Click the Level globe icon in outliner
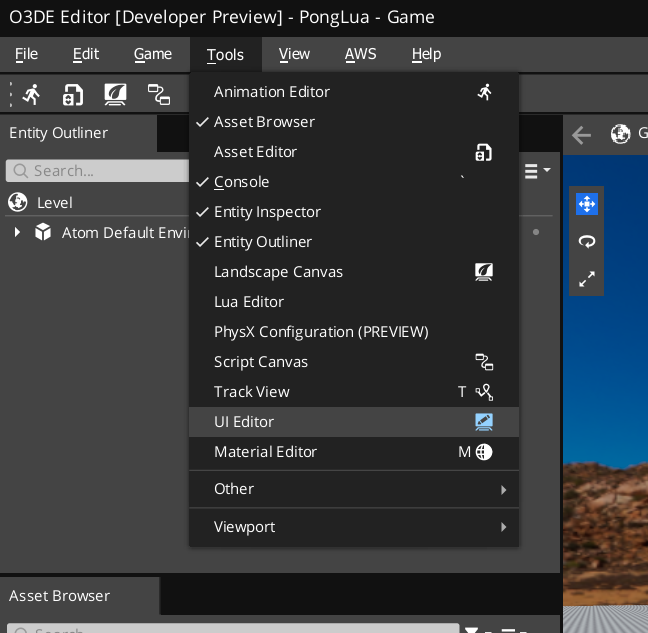The width and height of the screenshot is (648, 633). (x=18, y=202)
